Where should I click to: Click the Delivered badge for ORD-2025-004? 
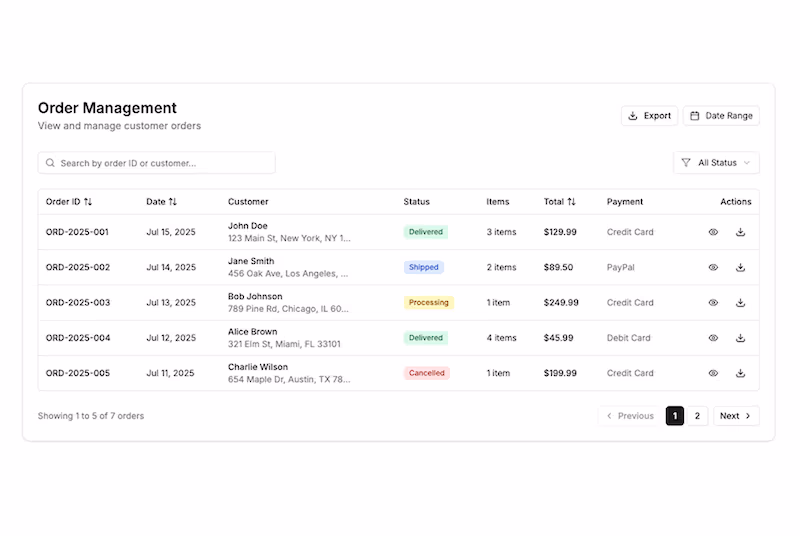[x=426, y=338]
